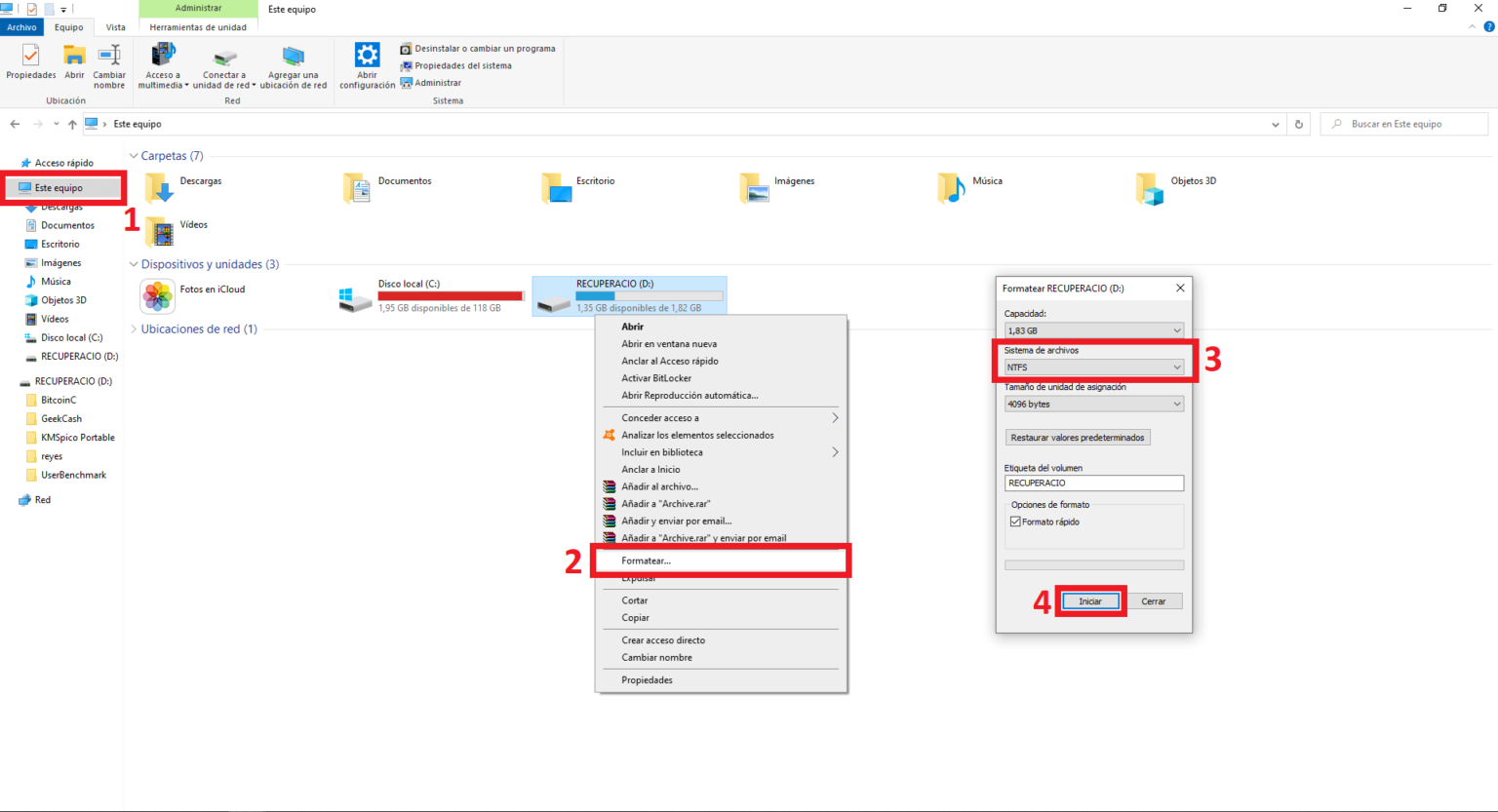Expand Ubicaciones de red section
This screenshot has height=812, width=1498.
pyautogui.click(x=134, y=329)
